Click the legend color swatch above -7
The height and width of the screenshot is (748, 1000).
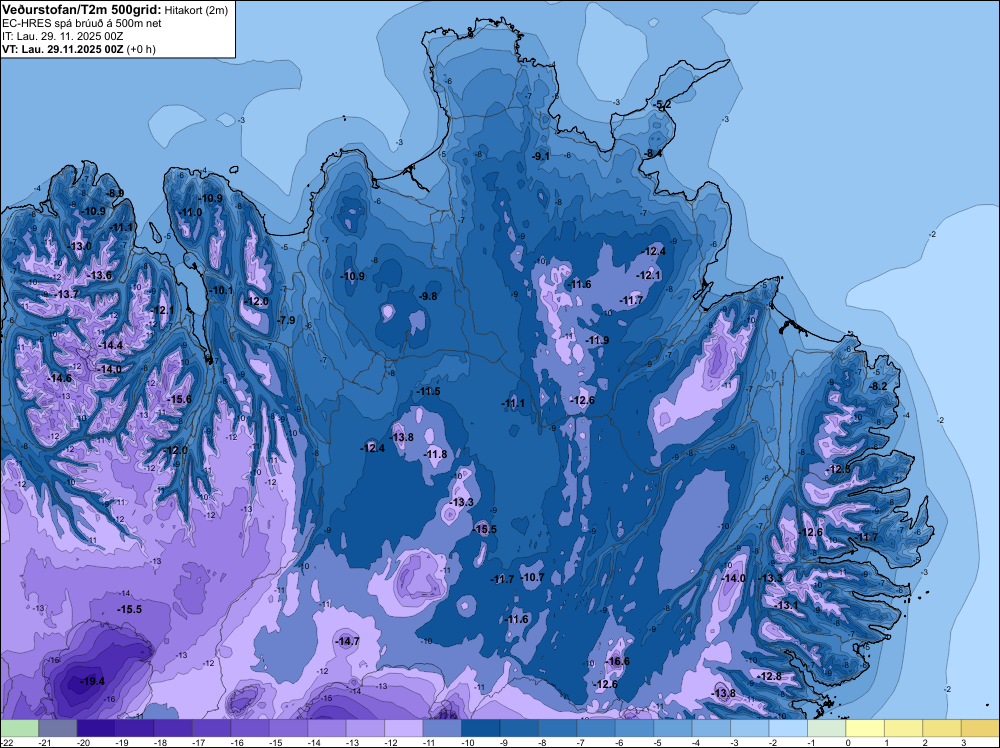coord(596,728)
